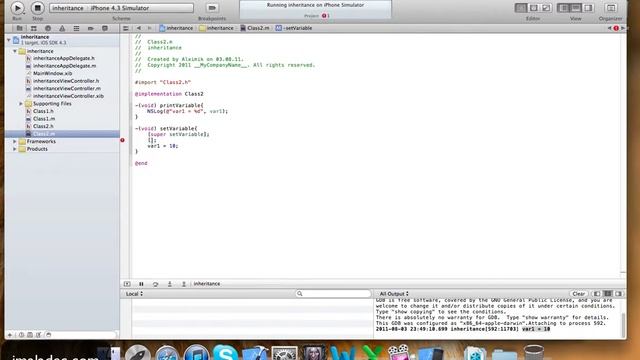Screen dimensions: 640x360
Task: Show the Search navigator
Action: 48,28
